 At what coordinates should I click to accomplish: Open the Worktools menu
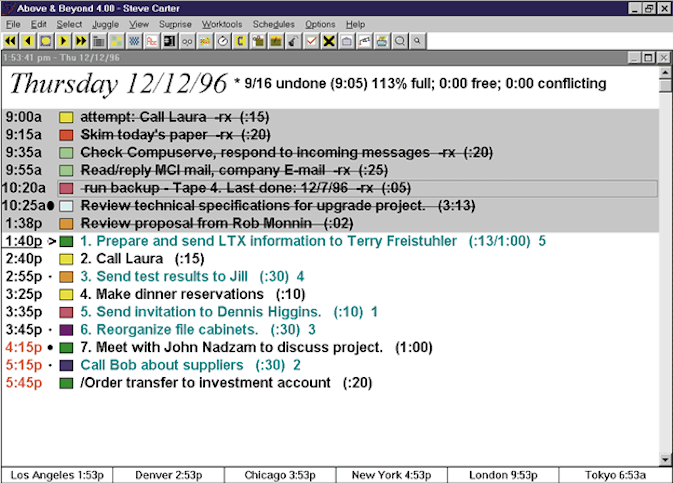[221, 24]
